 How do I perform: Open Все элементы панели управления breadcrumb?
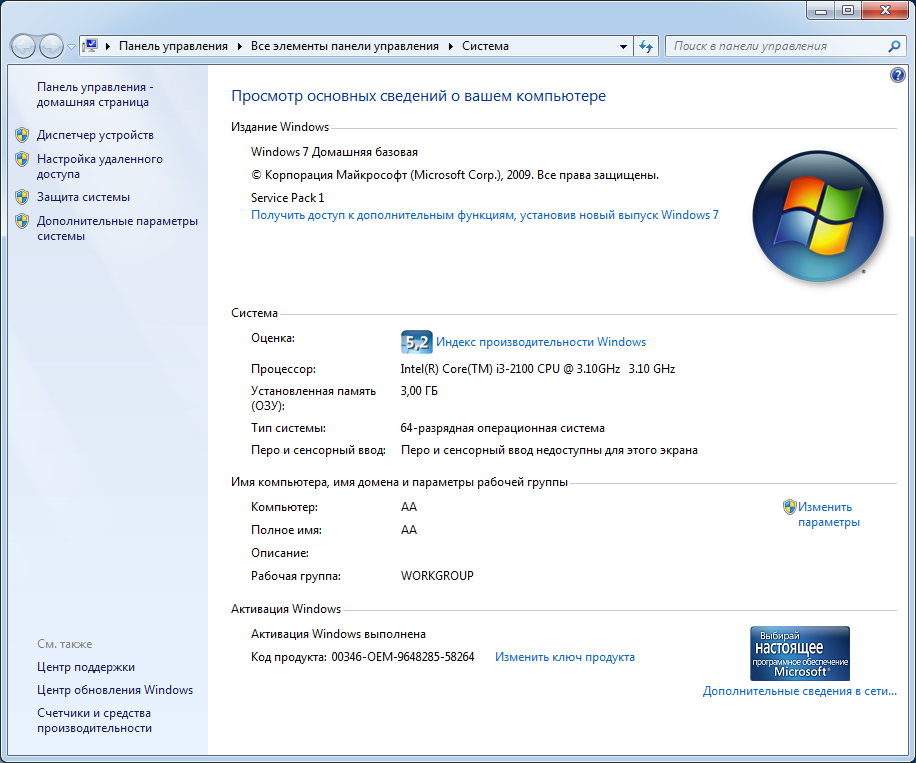[345, 46]
